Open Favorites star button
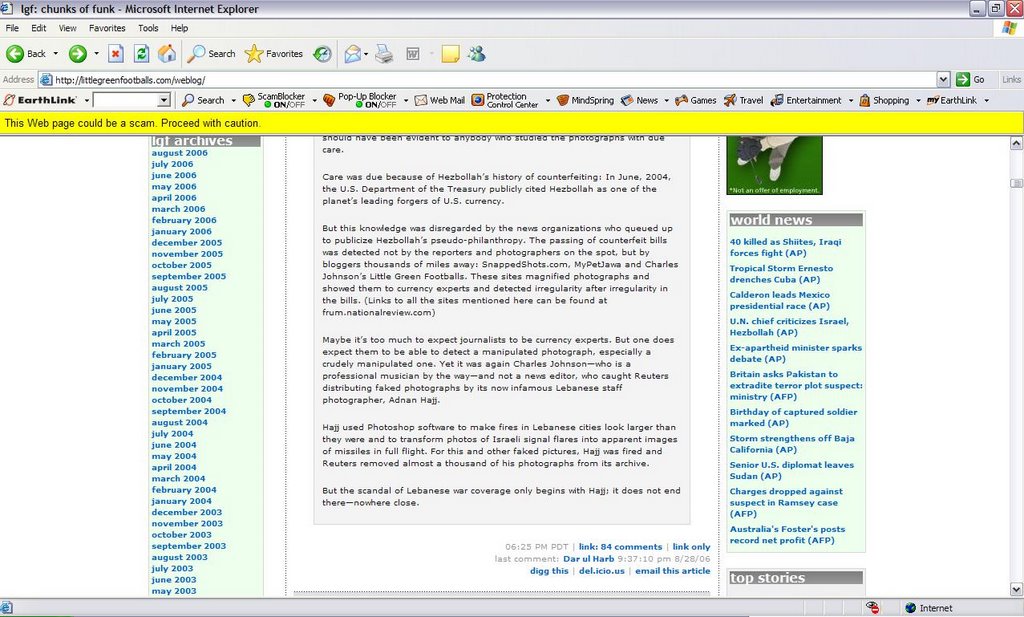This screenshot has width=1024, height=617. [274, 54]
